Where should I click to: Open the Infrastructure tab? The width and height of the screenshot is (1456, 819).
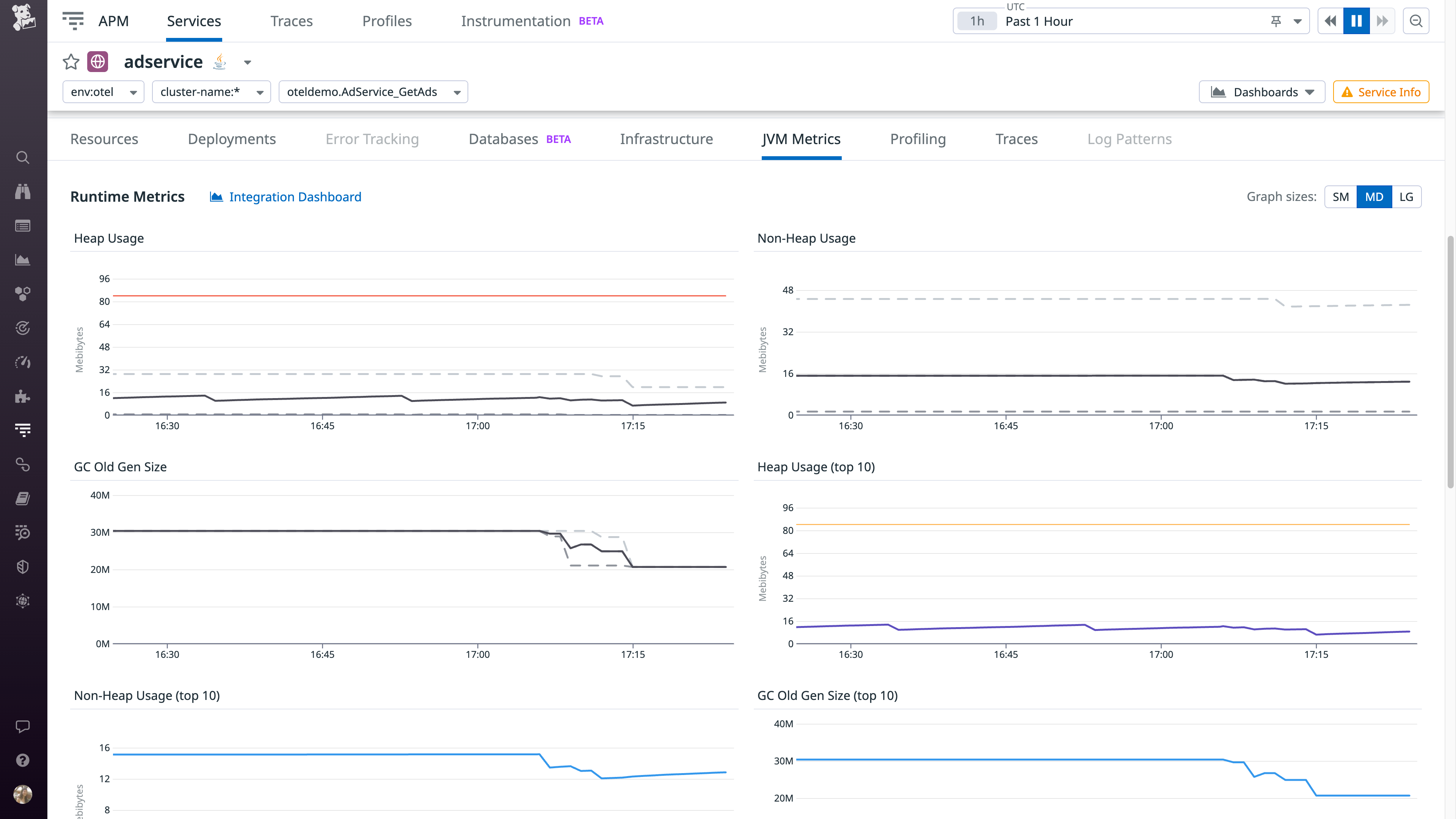(x=667, y=139)
